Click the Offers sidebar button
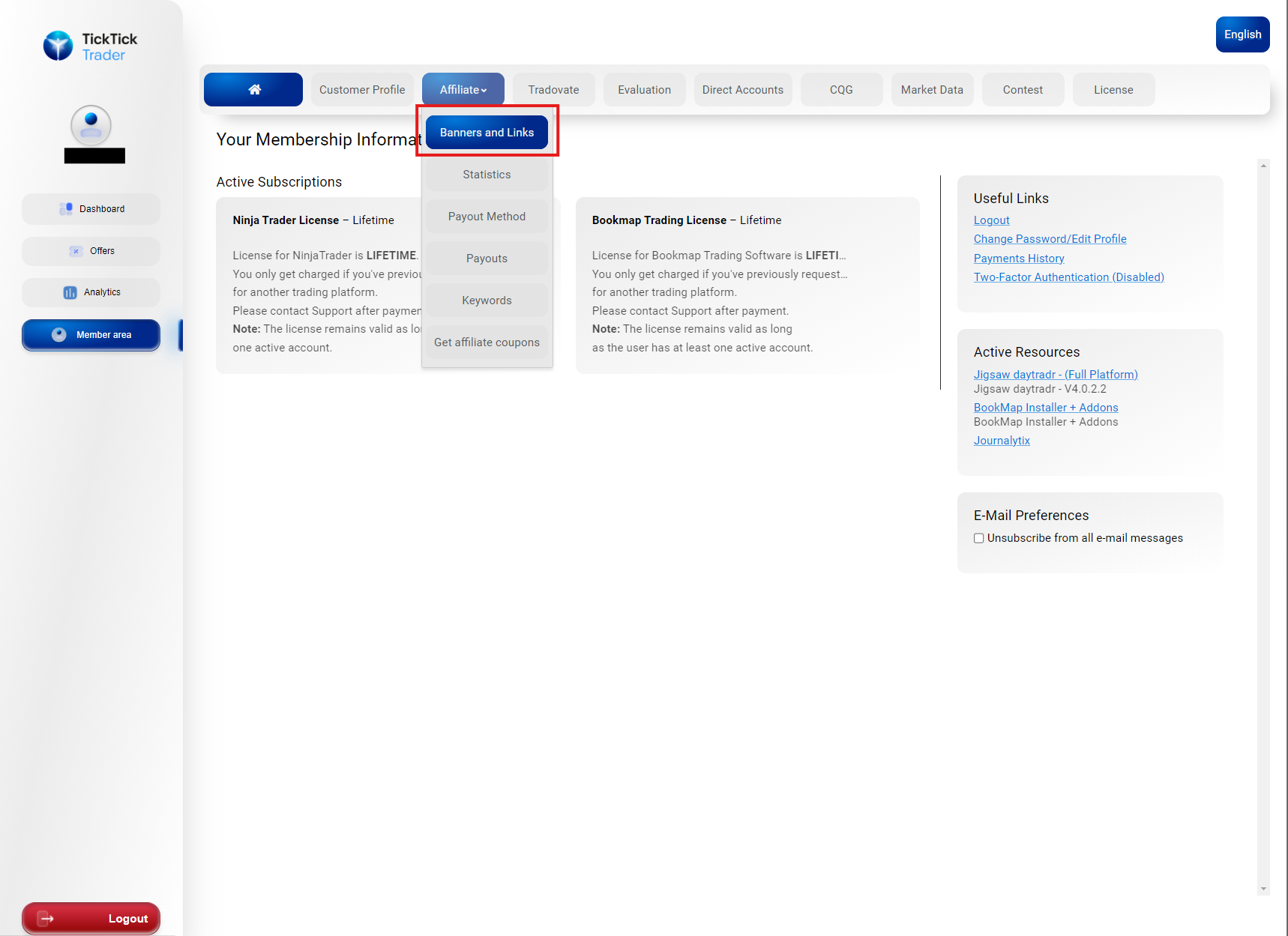Screen dimensions: 1288x936 click(x=91, y=251)
